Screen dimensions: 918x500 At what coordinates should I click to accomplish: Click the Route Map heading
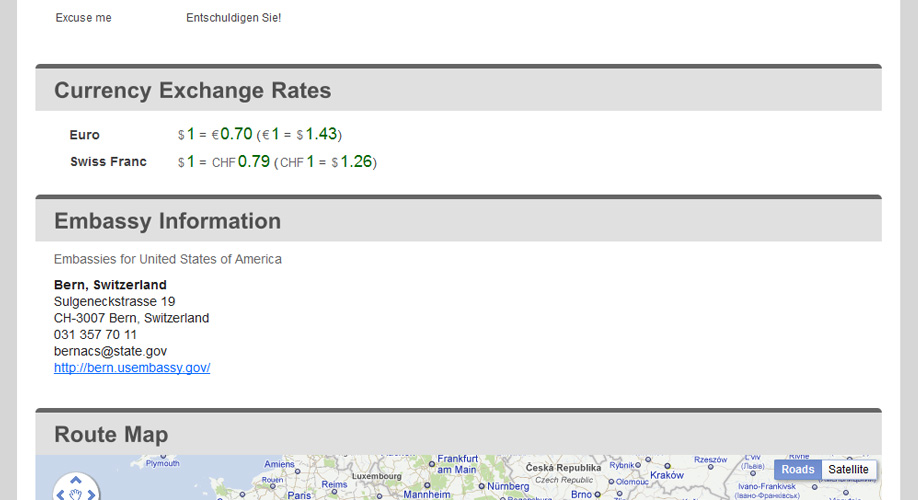tap(111, 434)
